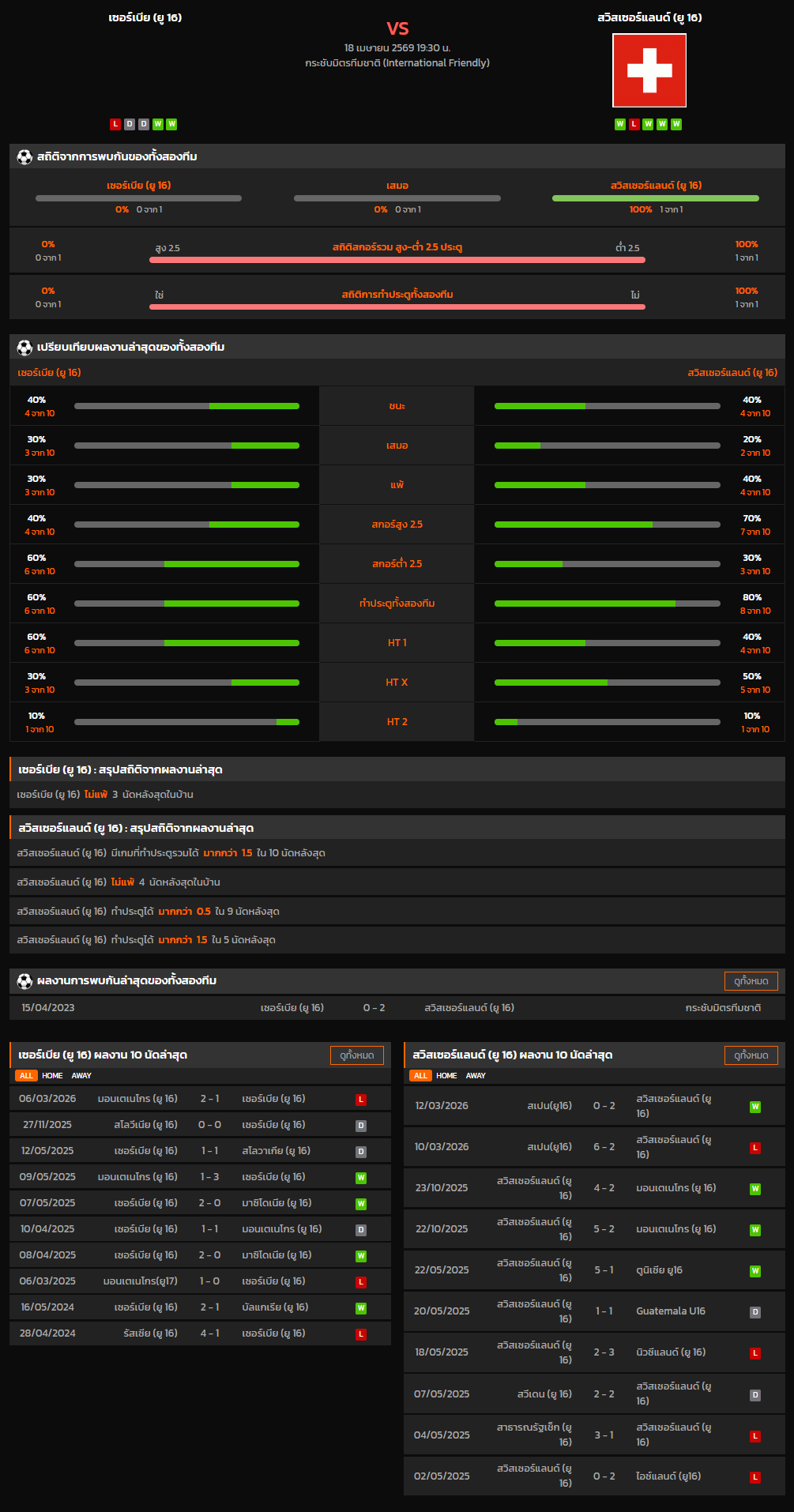The image size is (794, 1512).
Task: Open 'ดูทั้งหมด' for head-to-head meetings
Action: pos(751,980)
